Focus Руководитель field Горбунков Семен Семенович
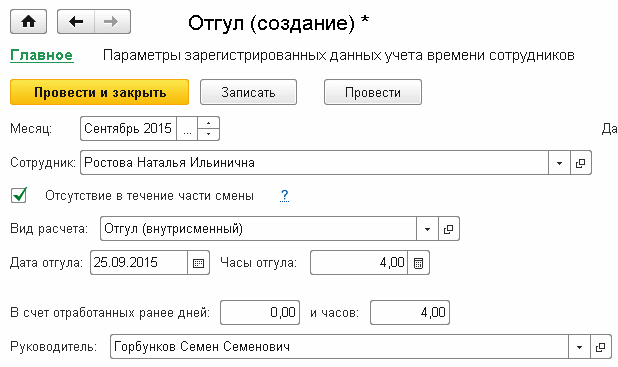This screenshot has height=367, width=618. 339,347
